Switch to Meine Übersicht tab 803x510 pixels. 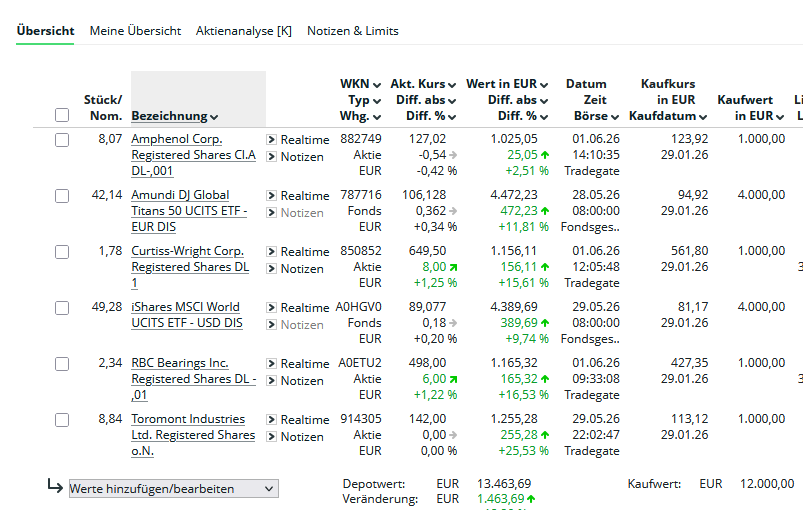click(135, 31)
